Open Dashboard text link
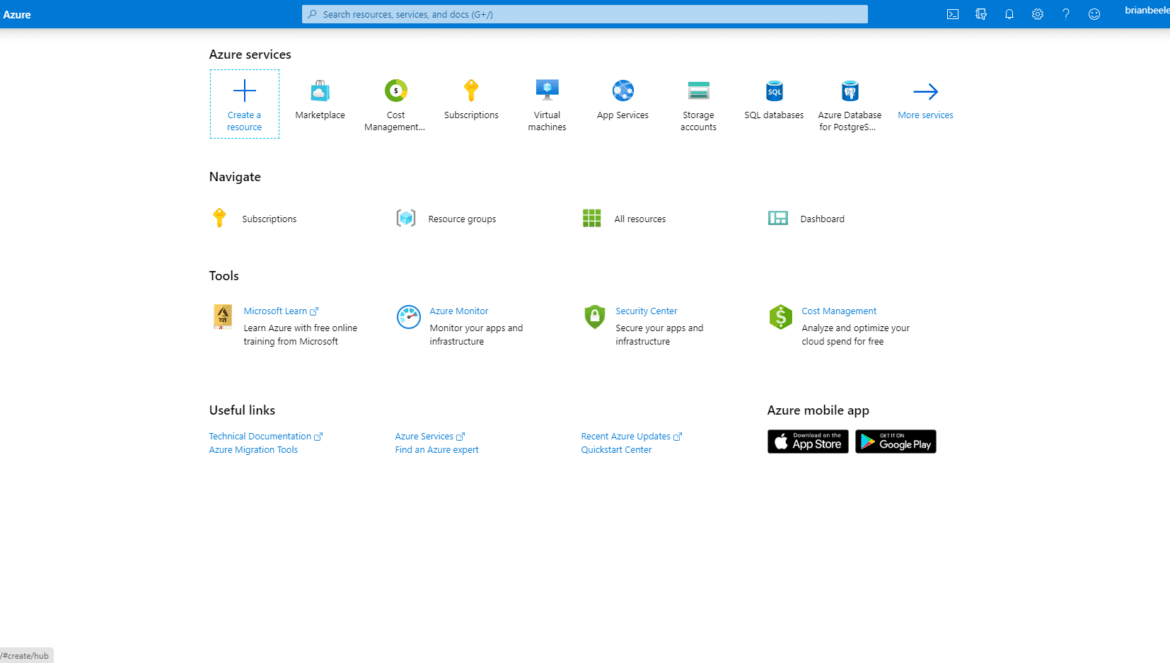 point(822,219)
